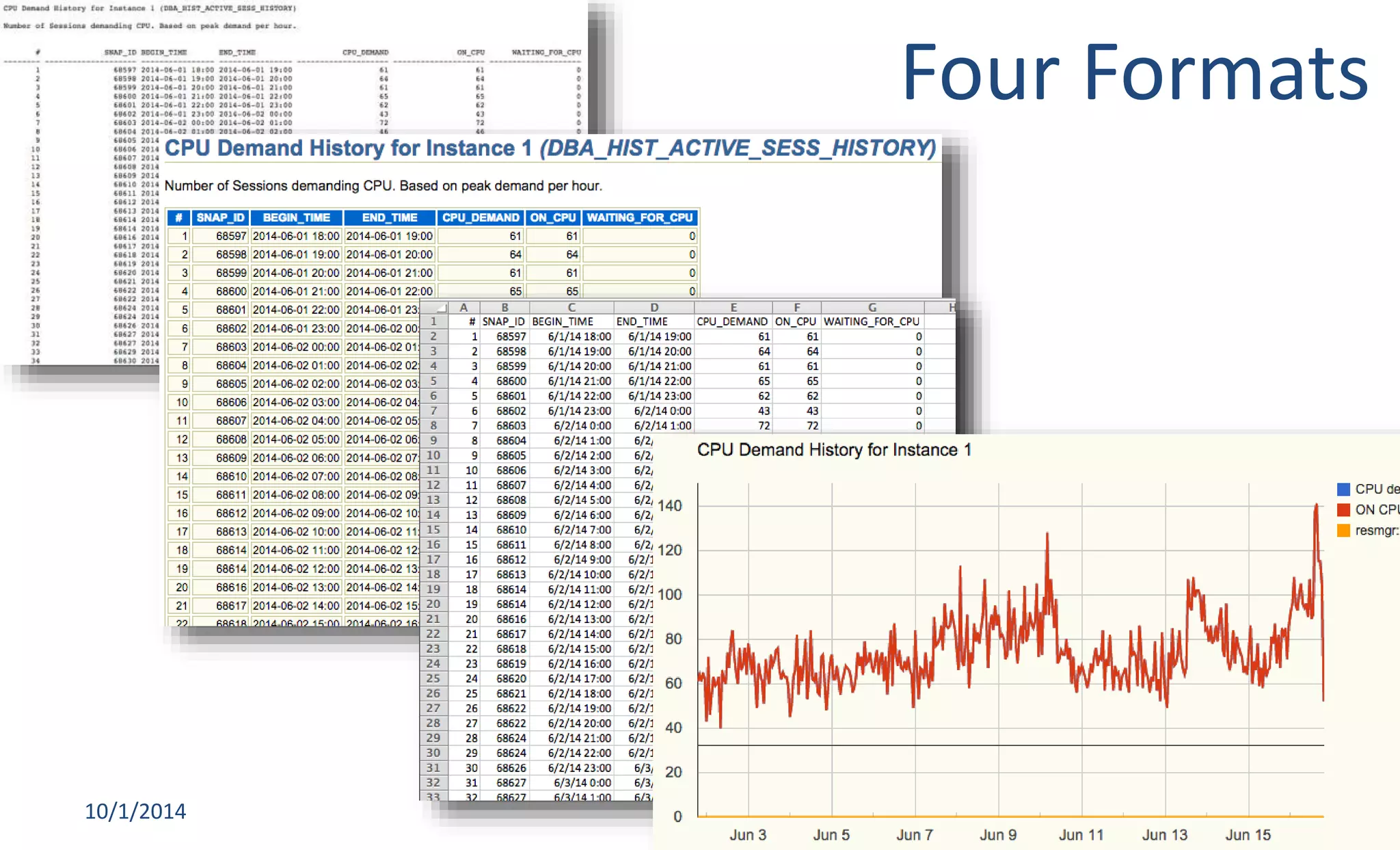This screenshot has width=1400, height=850.
Task: Click the red ON CPU legend swatch
Action: [x=1343, y=510]
